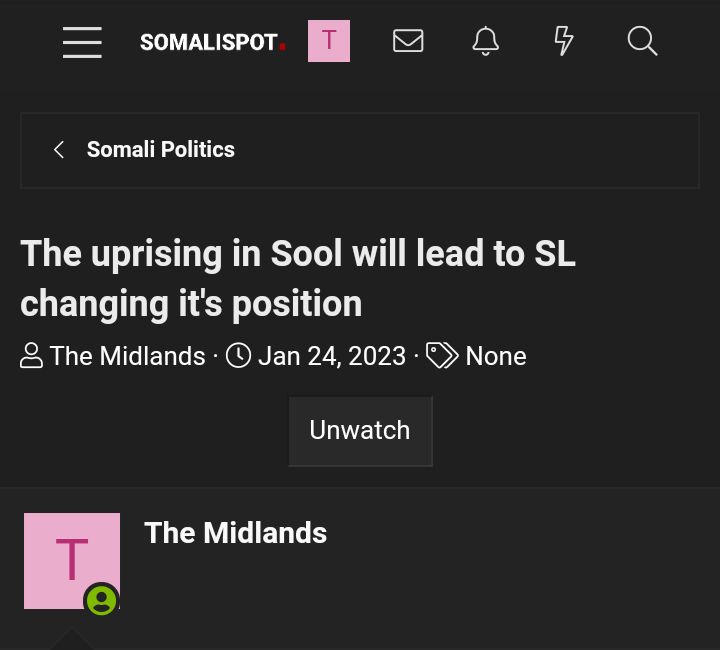720x650 pixels.
Task: Open the search magnifier icon
Action: pyautogui.click(x=642, y=41)
